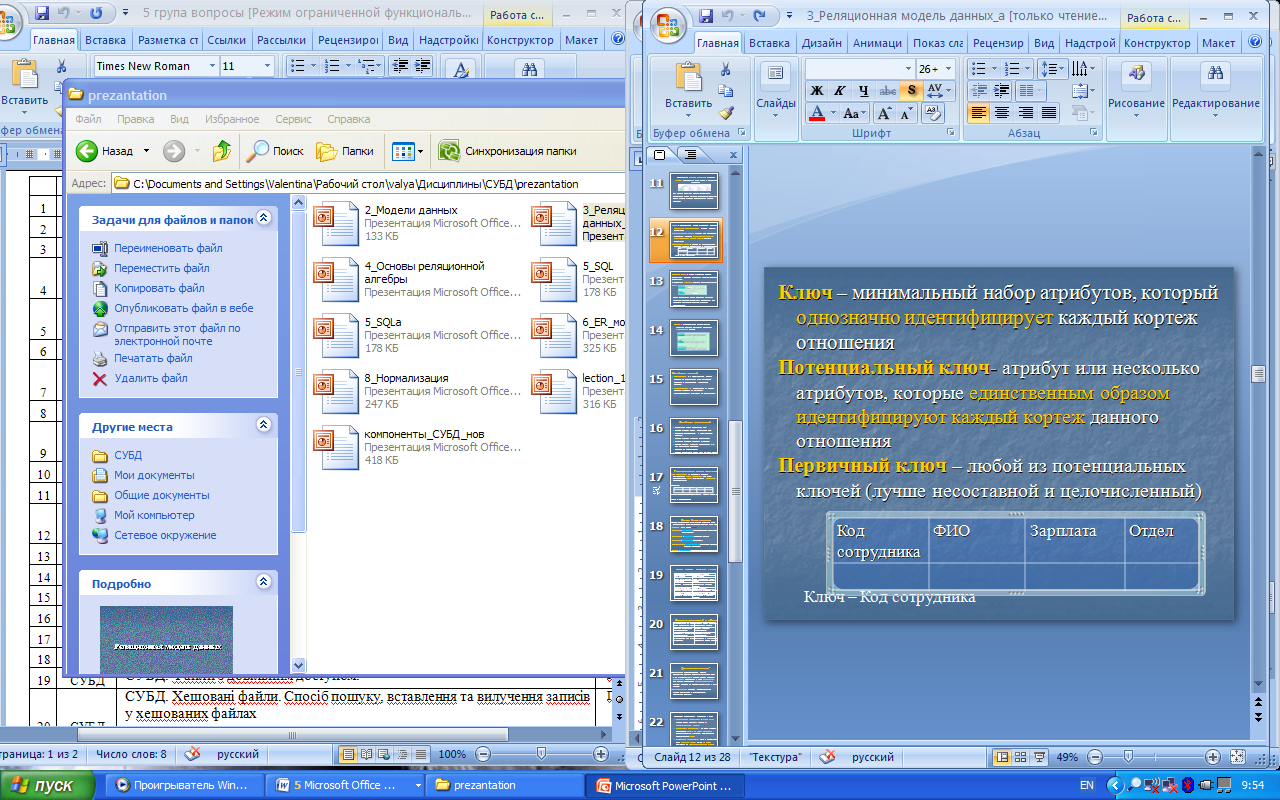1280x800 pixels.
Task: Open text direction dropdown in PowerPoint
Action: [1083, 69]
